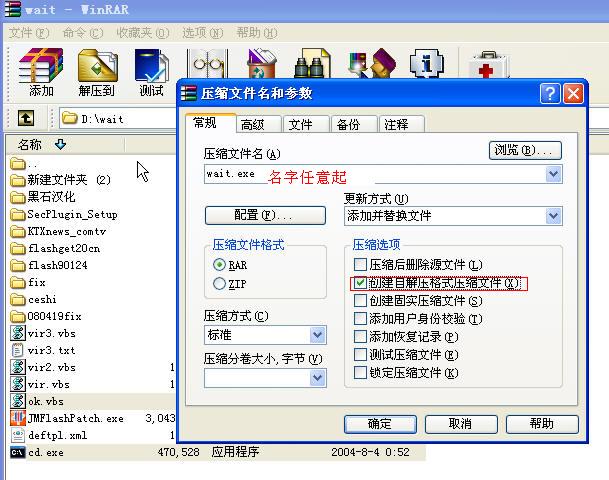Click the up-one-level folder arrow icon
The image size is (609, 480).
click(26, 118)
